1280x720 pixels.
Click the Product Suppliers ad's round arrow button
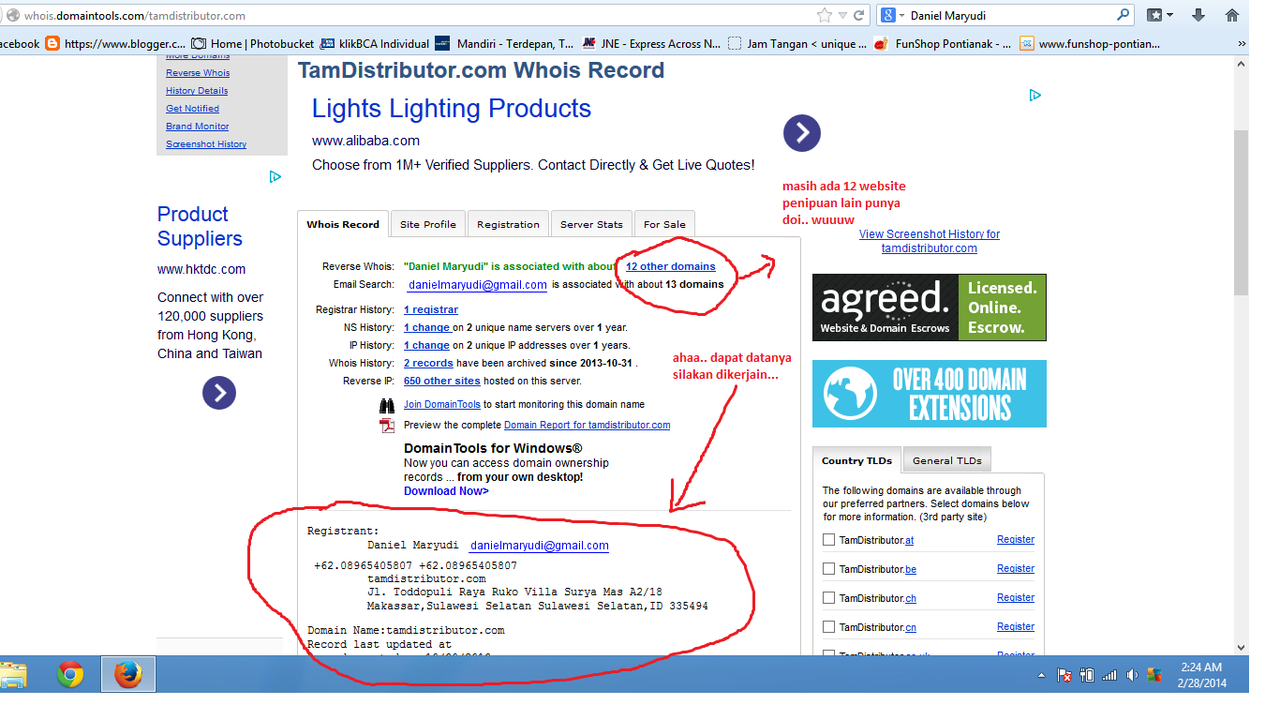[219, 393]
